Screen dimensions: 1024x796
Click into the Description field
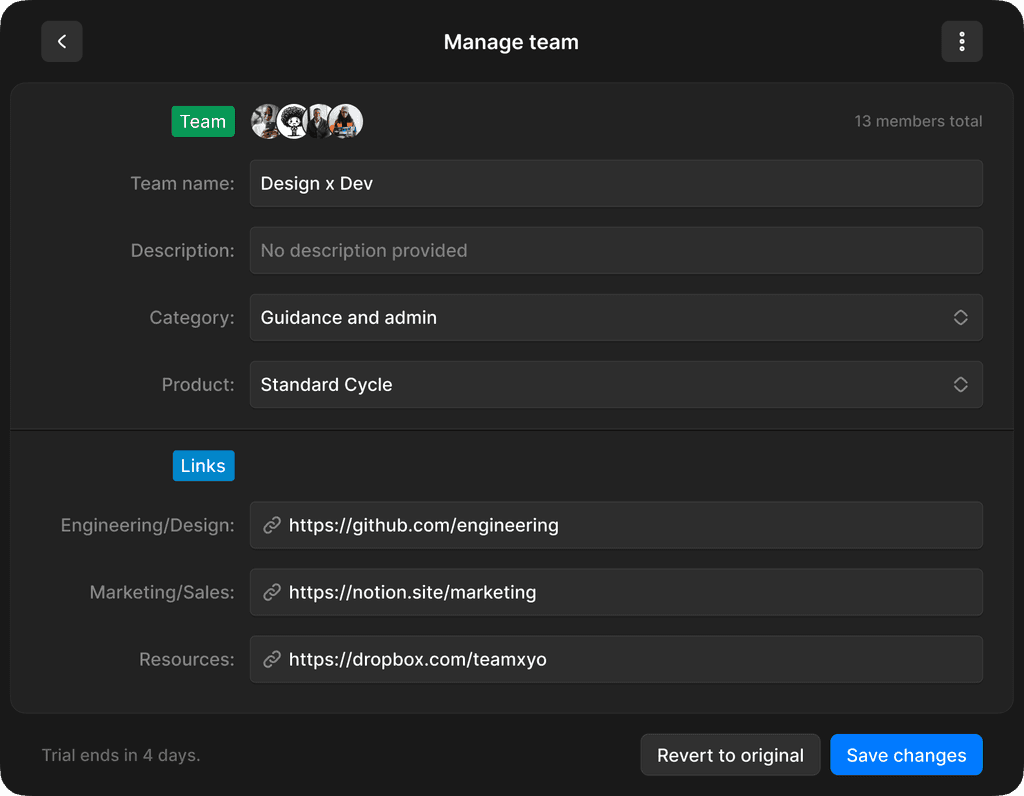pyautogui.click(x=616, y=251)
